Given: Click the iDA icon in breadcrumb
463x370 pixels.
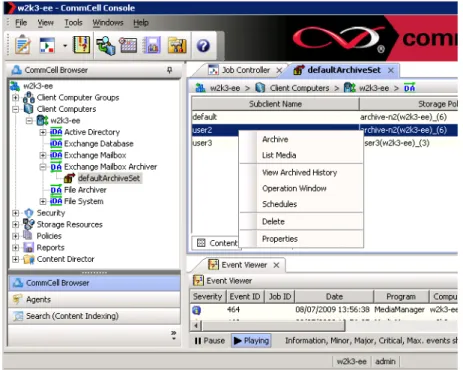Looking at the screenshot, I should coord(410,88).
